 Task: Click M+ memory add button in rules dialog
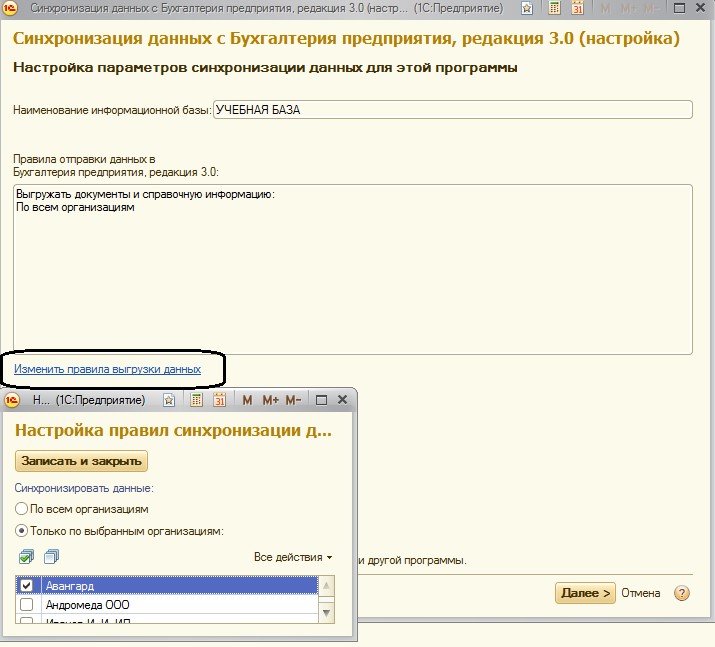pos(270,400)
